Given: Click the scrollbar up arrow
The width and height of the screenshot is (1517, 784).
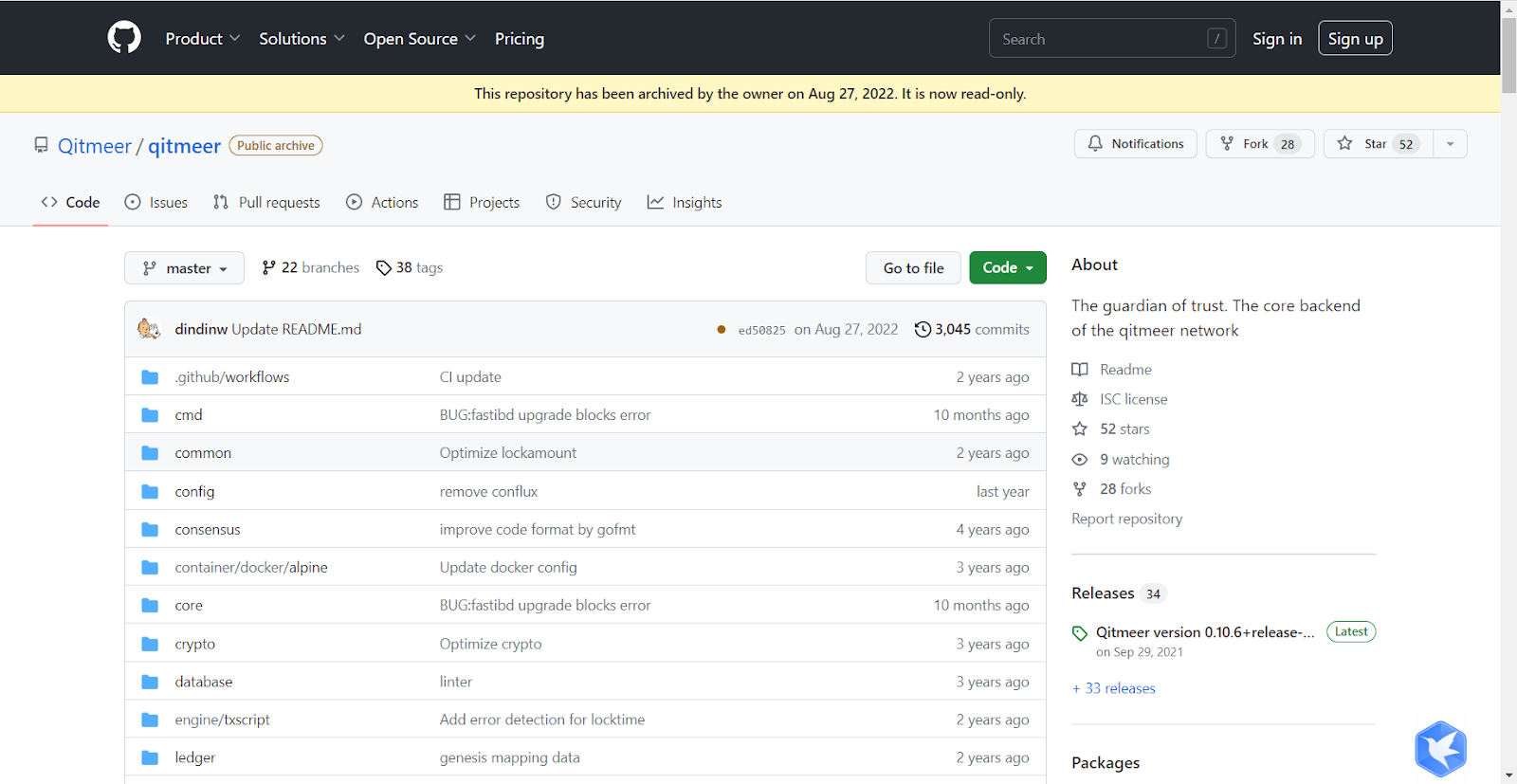Looking at the screenshot, I should coord(1508,8).
